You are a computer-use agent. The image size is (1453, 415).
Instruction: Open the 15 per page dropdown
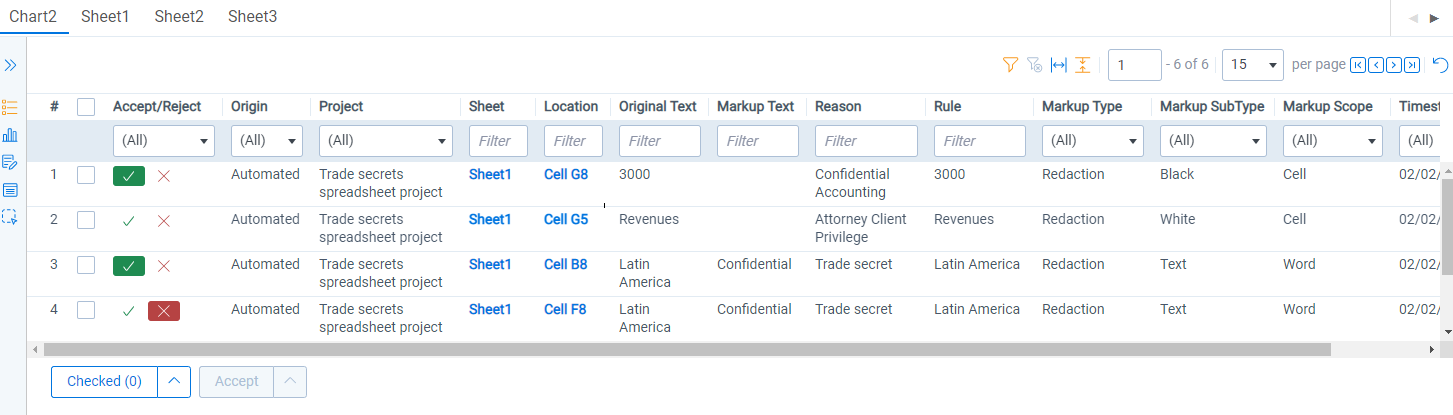1253,64
